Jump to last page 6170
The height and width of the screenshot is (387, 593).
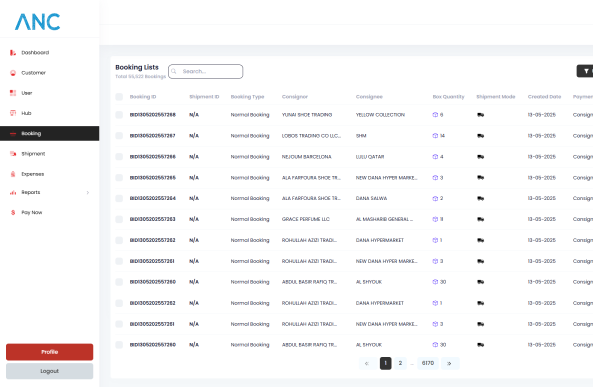[x=428, y=363]
